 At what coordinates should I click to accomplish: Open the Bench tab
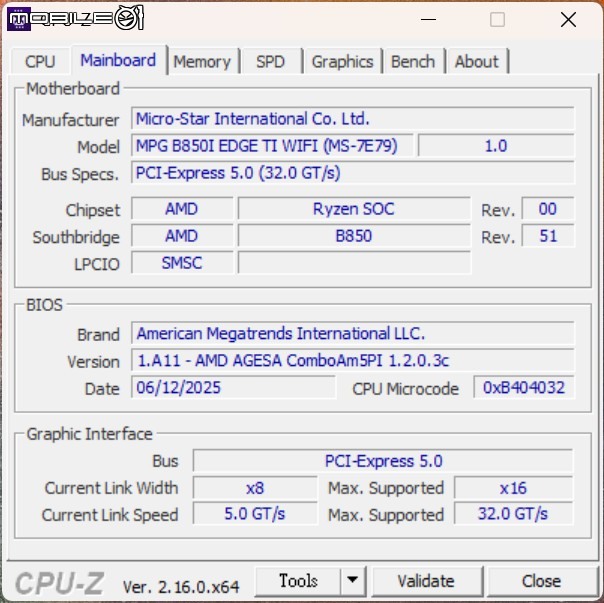(413, 61)
